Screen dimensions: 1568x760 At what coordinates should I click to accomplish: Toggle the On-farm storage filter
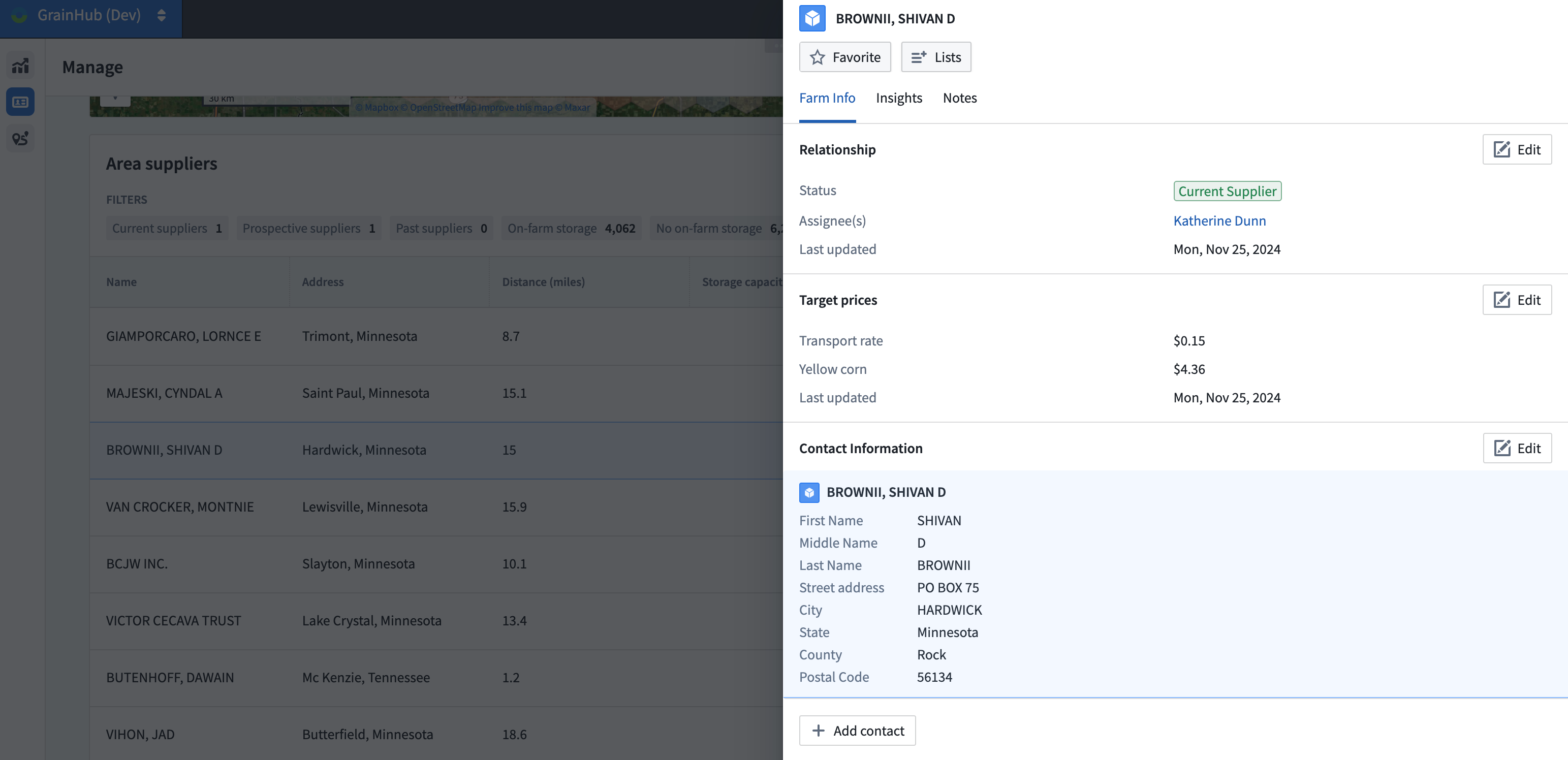[x=571, y=228]
